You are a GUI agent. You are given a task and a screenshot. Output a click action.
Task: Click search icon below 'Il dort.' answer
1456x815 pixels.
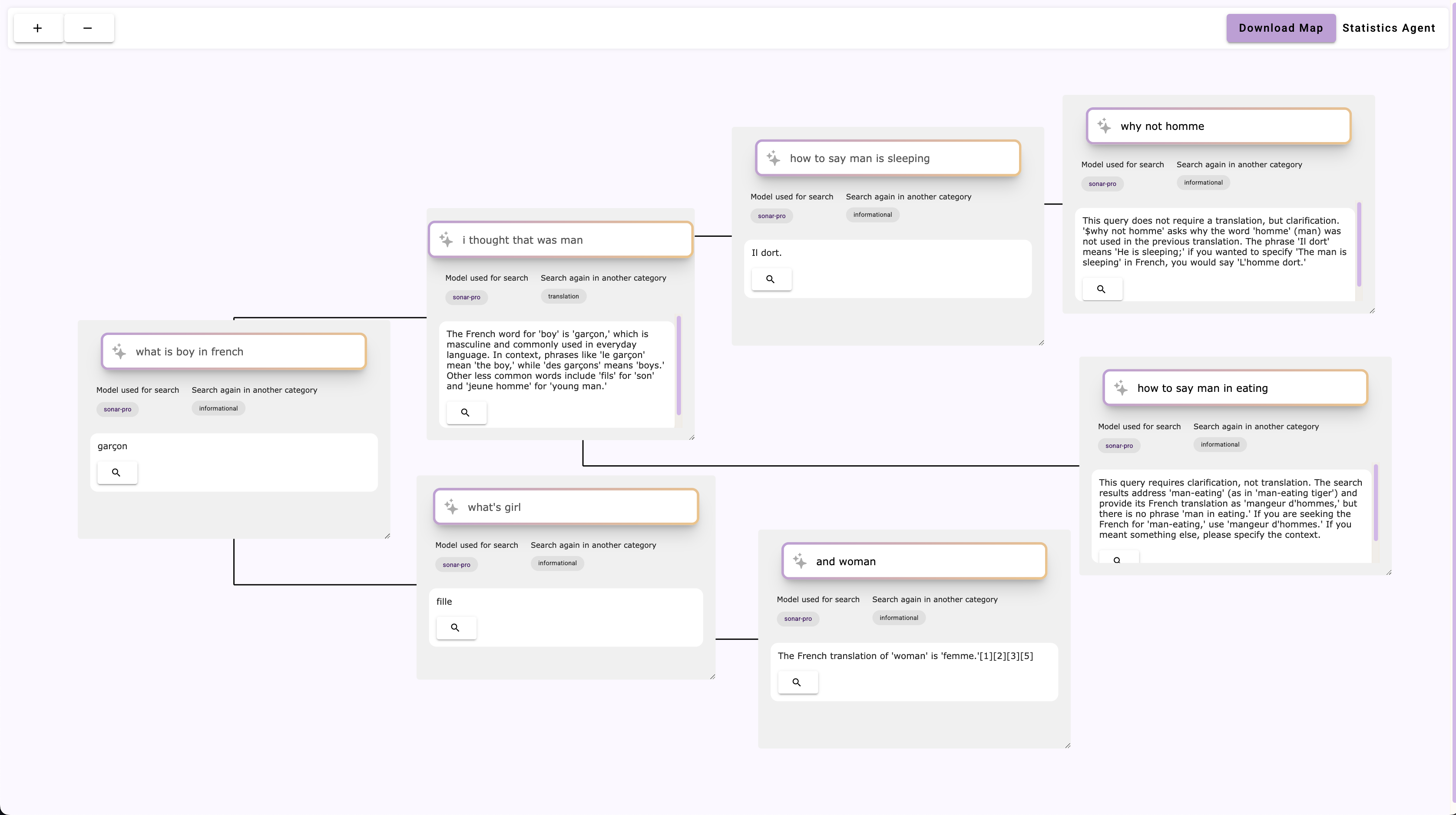click(771, 279)
